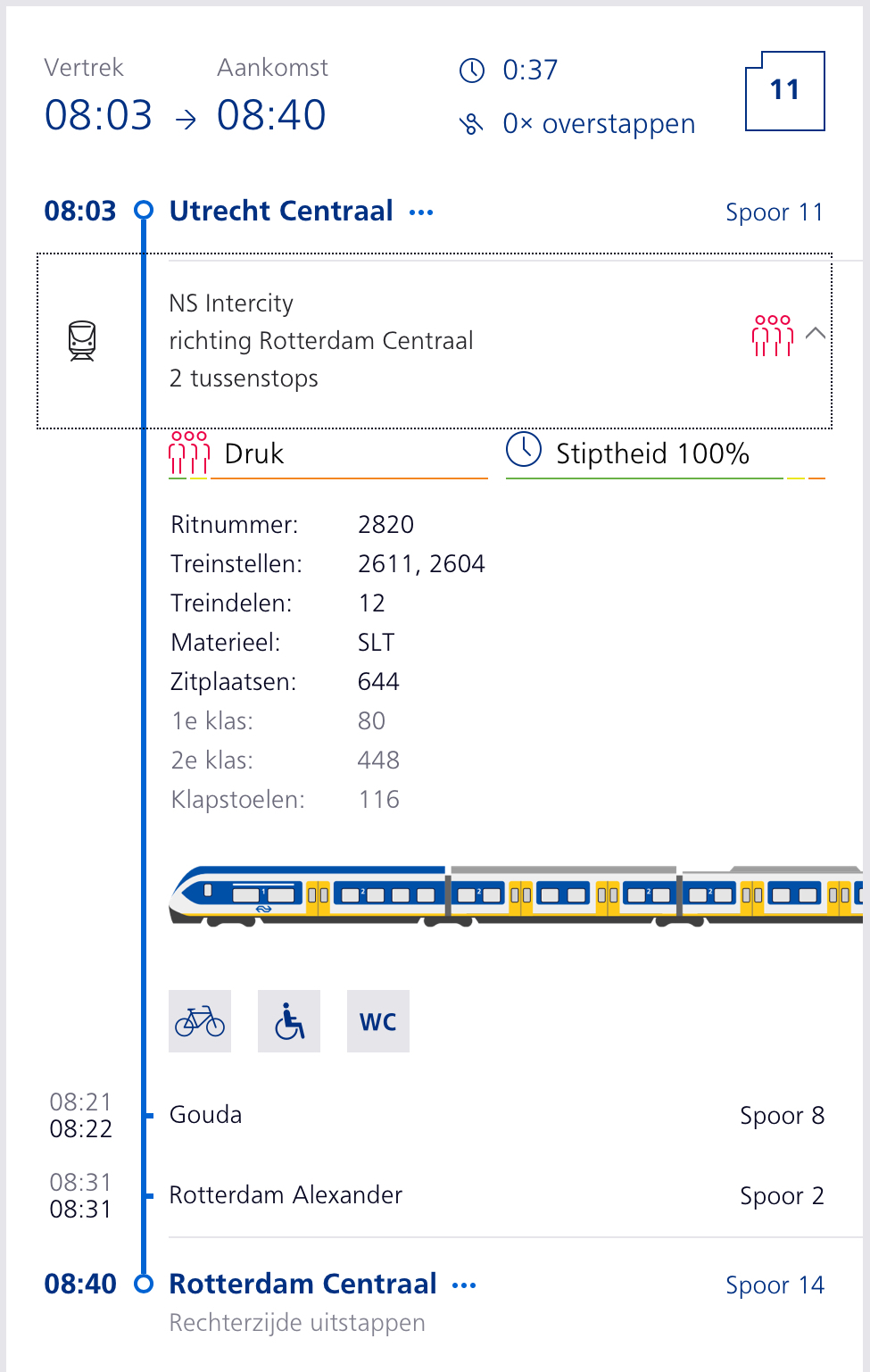Switch to the Druk tab
Image resolution: width=870 pixels, height=1372 pixels.
tap(328, 454)
